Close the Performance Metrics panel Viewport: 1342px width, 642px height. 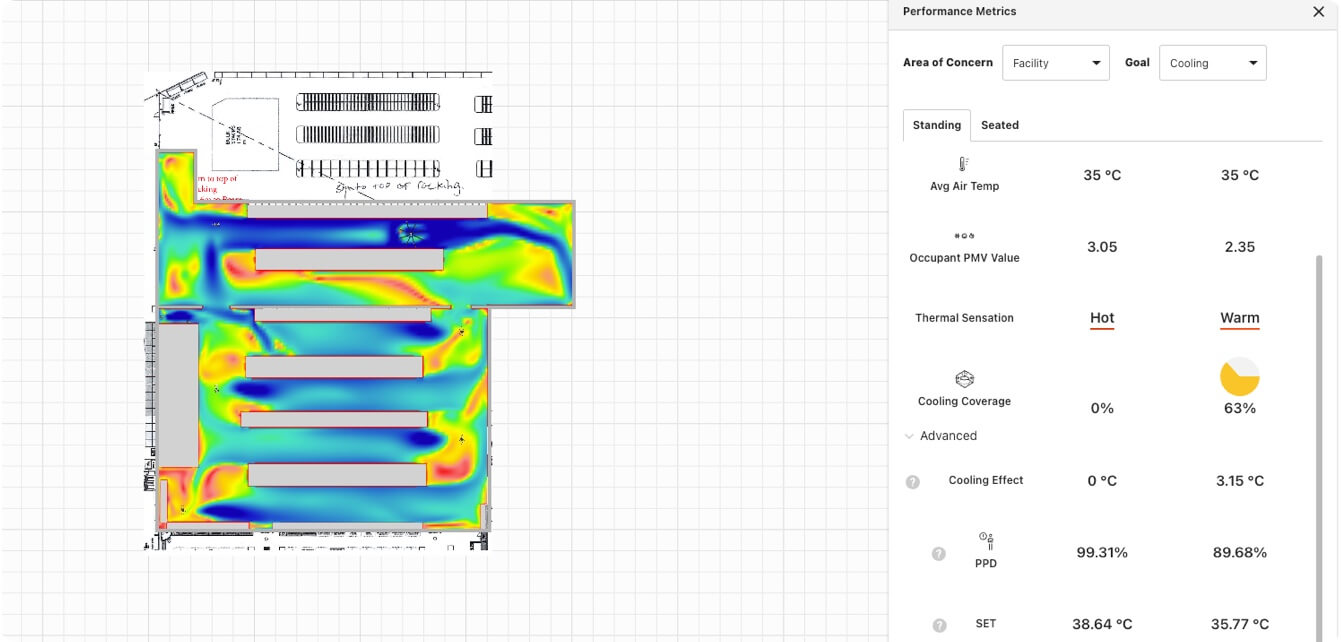click(1318, 12)
